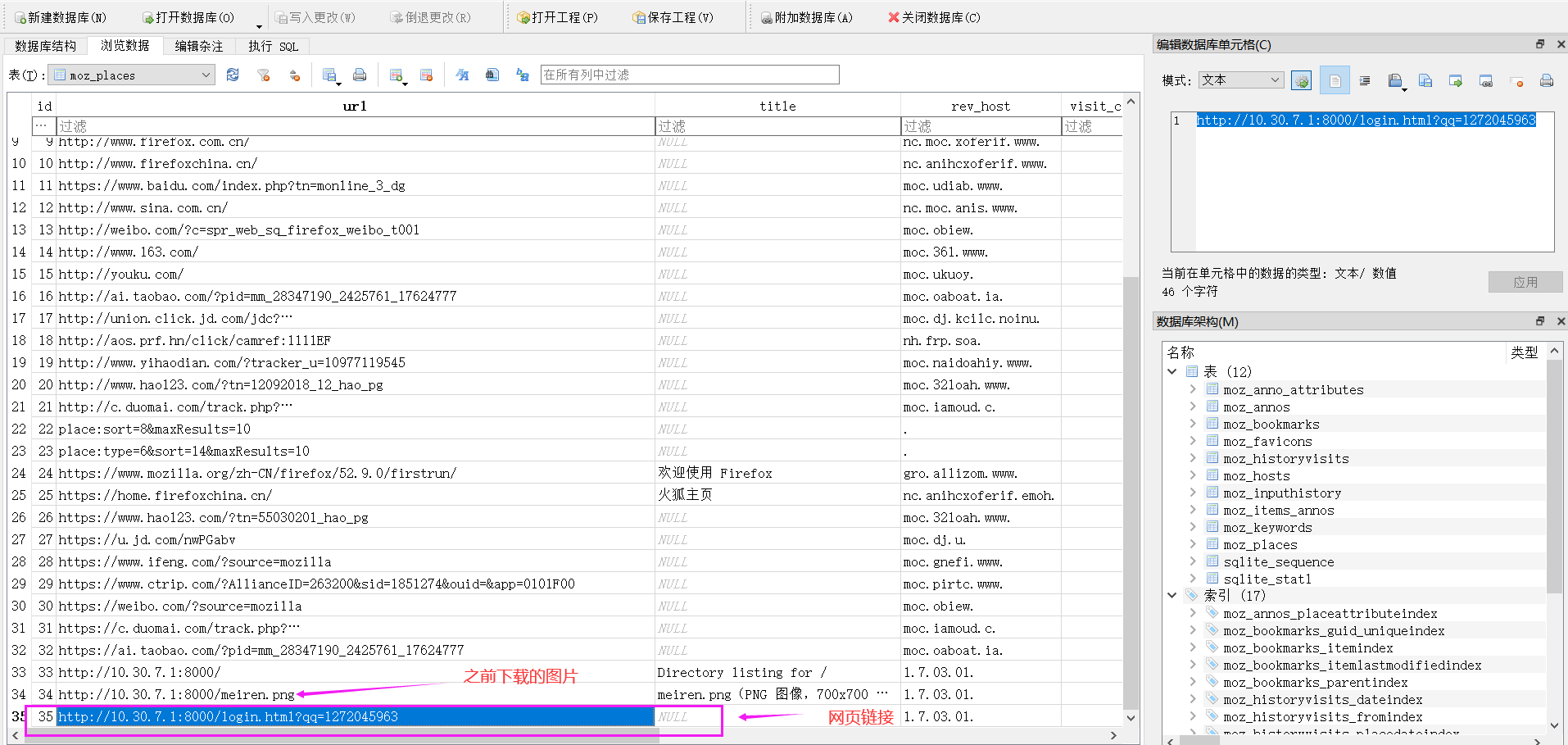
Task: Click the auto-format indent icon in cell editor
Action: [x=1365, y=80]
